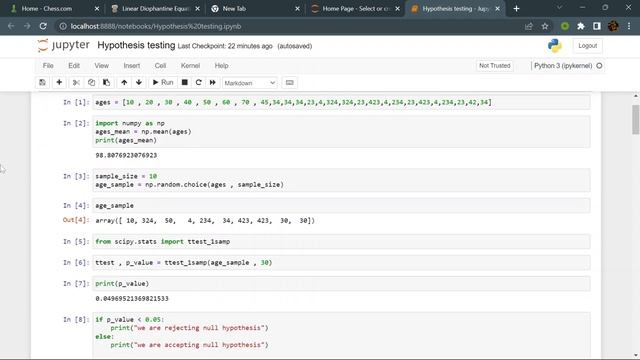Interrupt the kernel with the stop icon
Viewport: 640px width, 360px height.
pos(184,82)
